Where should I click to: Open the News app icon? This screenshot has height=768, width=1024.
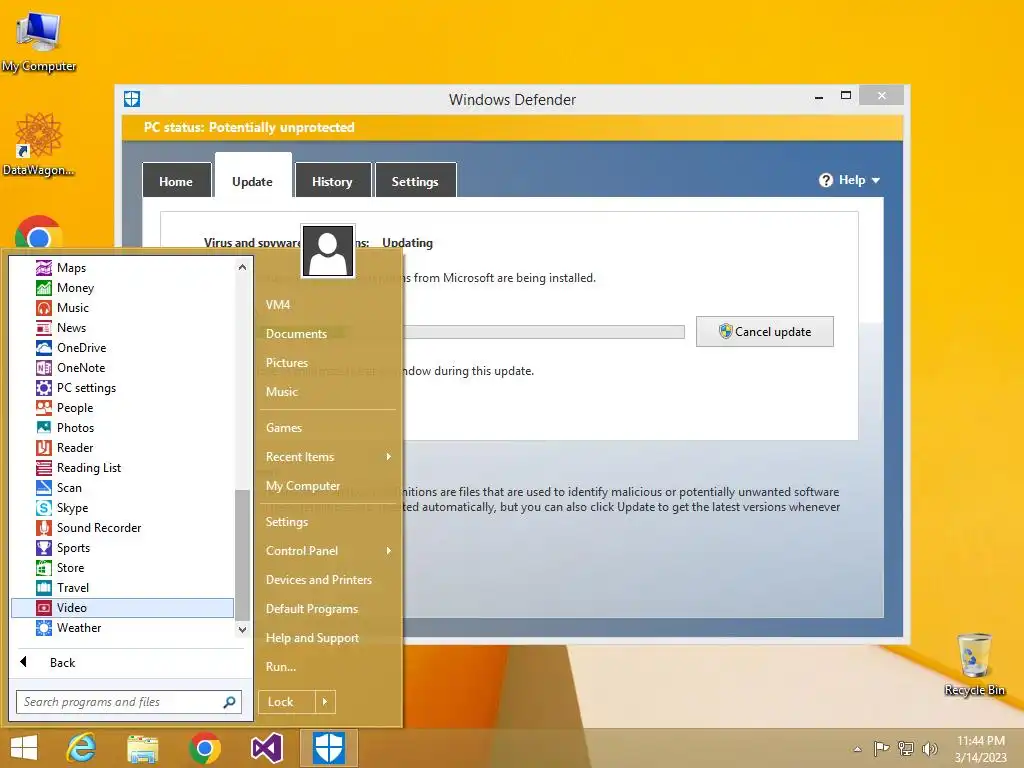[x=44, y=328]
